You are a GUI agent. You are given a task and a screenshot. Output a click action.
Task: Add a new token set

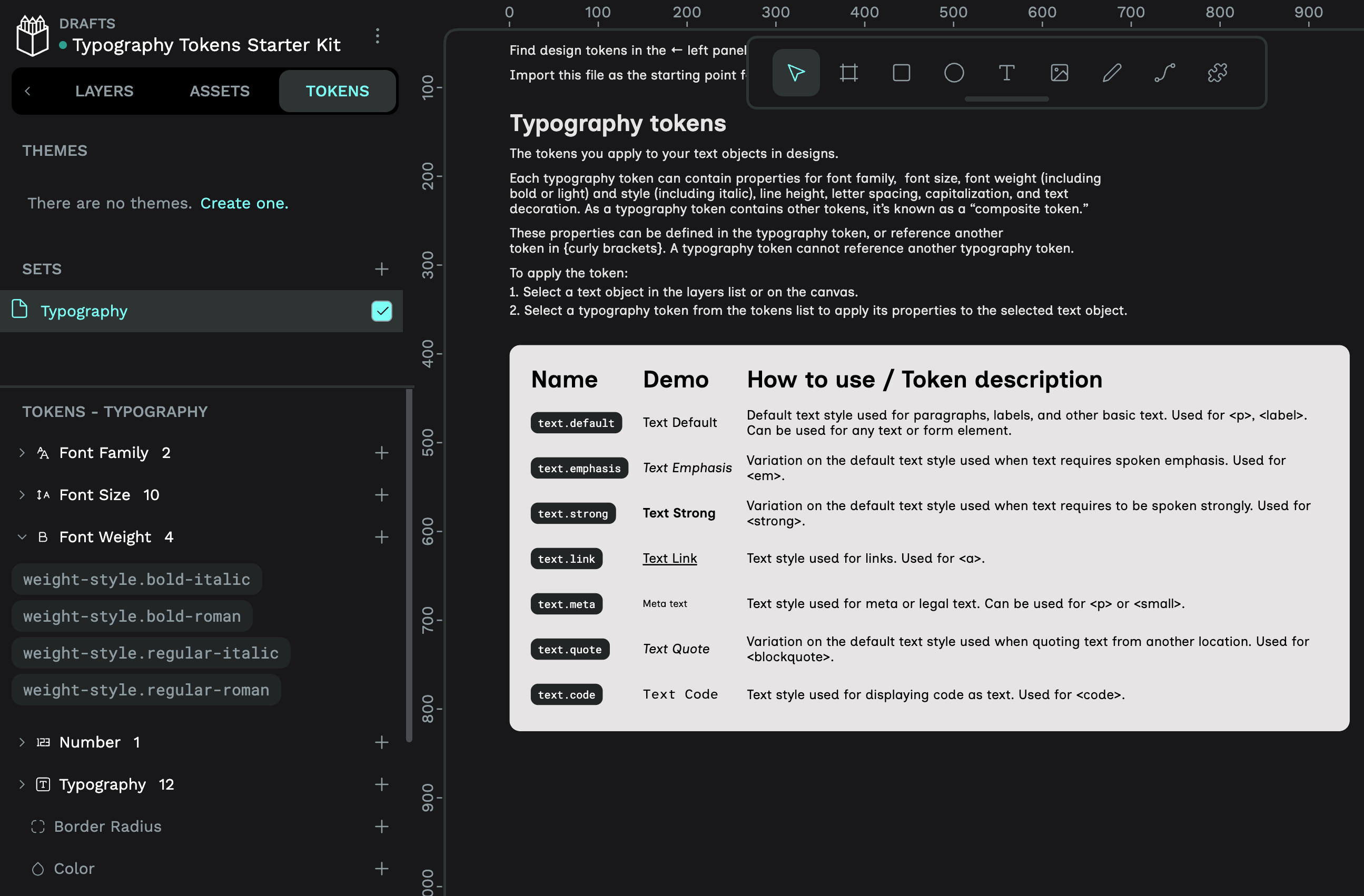point(382,268)
